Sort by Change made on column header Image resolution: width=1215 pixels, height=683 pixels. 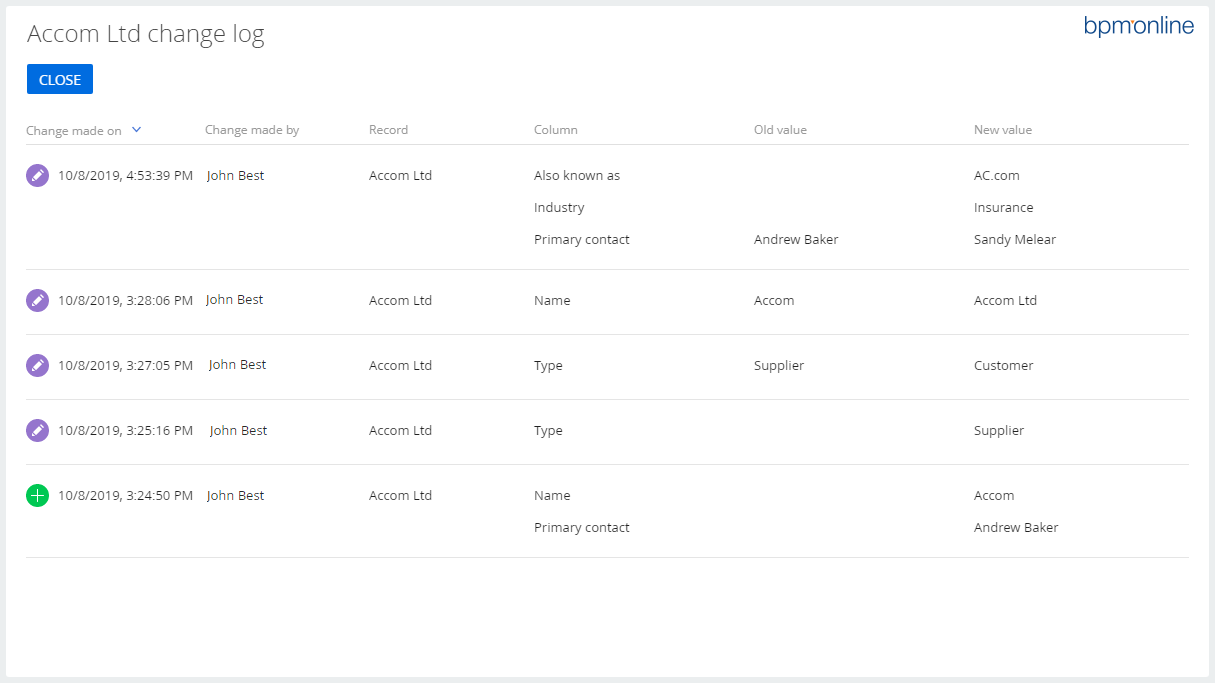pyautogui.click(x=74, y=130)
